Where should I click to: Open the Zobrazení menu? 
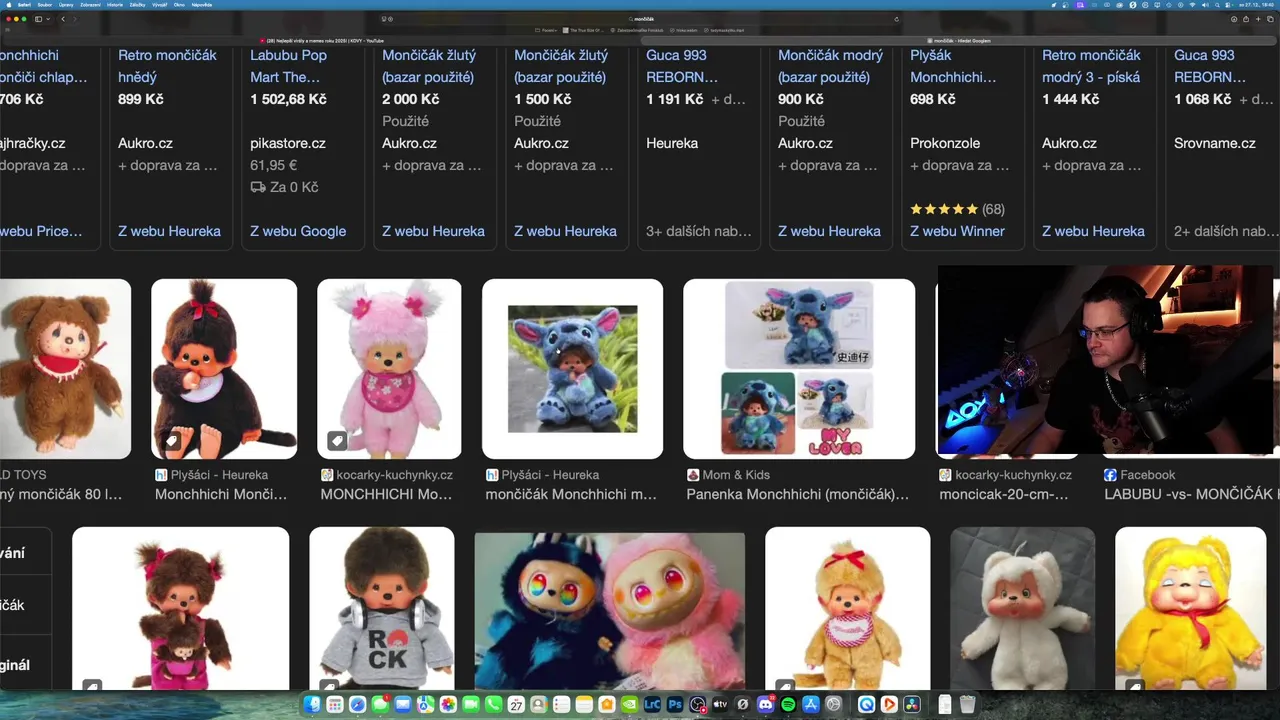(x=91, y=5)
